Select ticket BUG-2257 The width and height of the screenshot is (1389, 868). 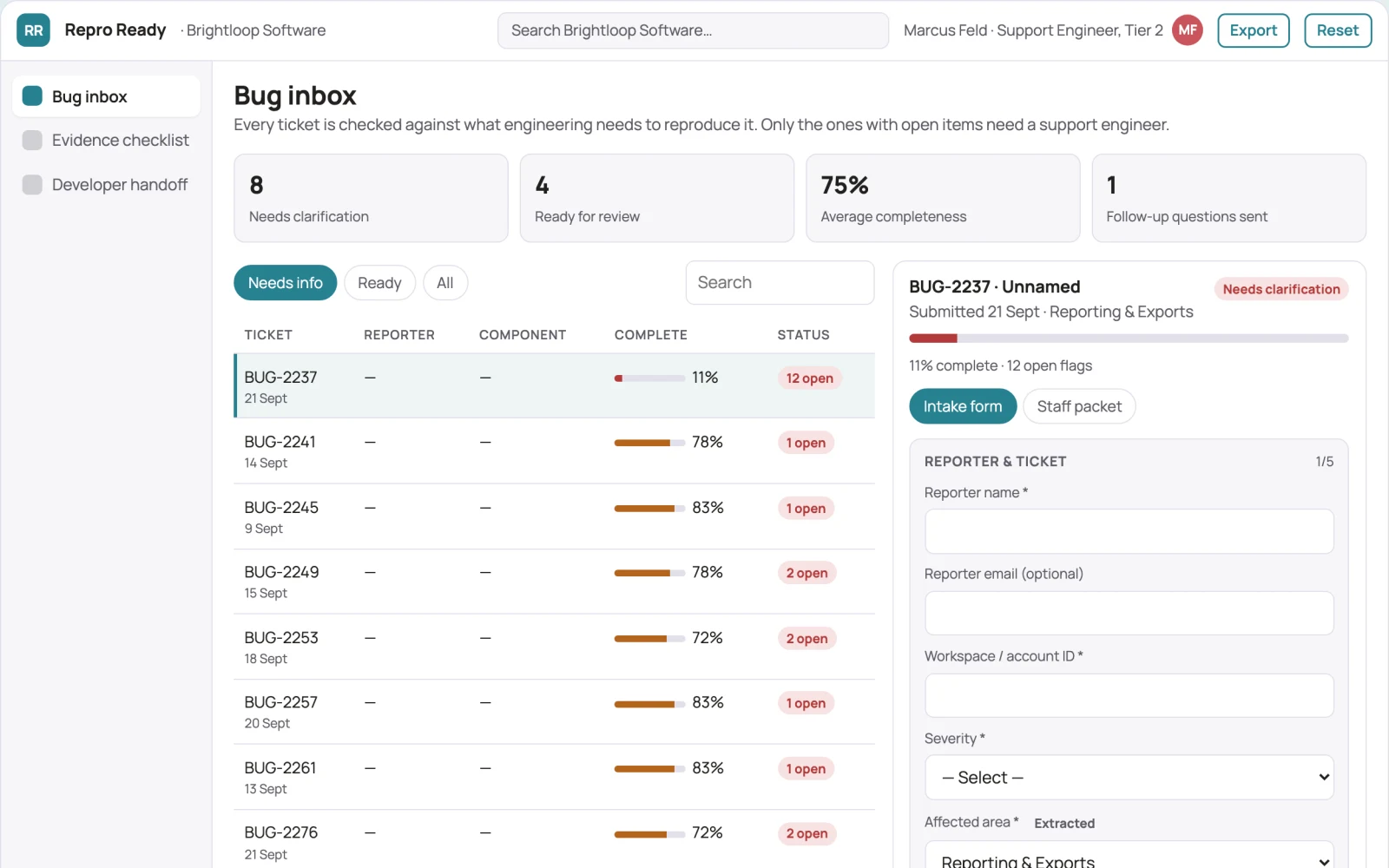point(554,712)
